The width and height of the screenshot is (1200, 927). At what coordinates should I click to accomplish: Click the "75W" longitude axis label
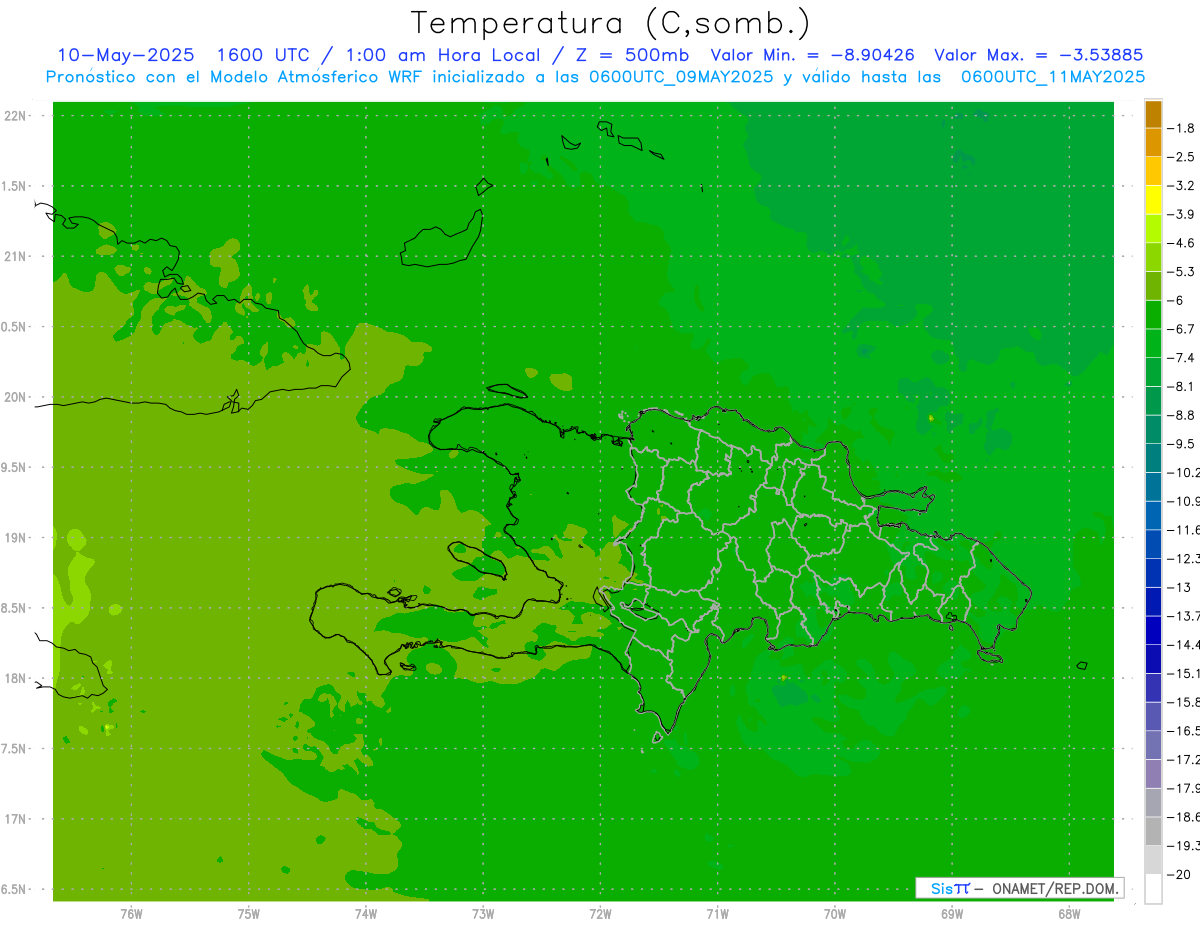point(249,913)
